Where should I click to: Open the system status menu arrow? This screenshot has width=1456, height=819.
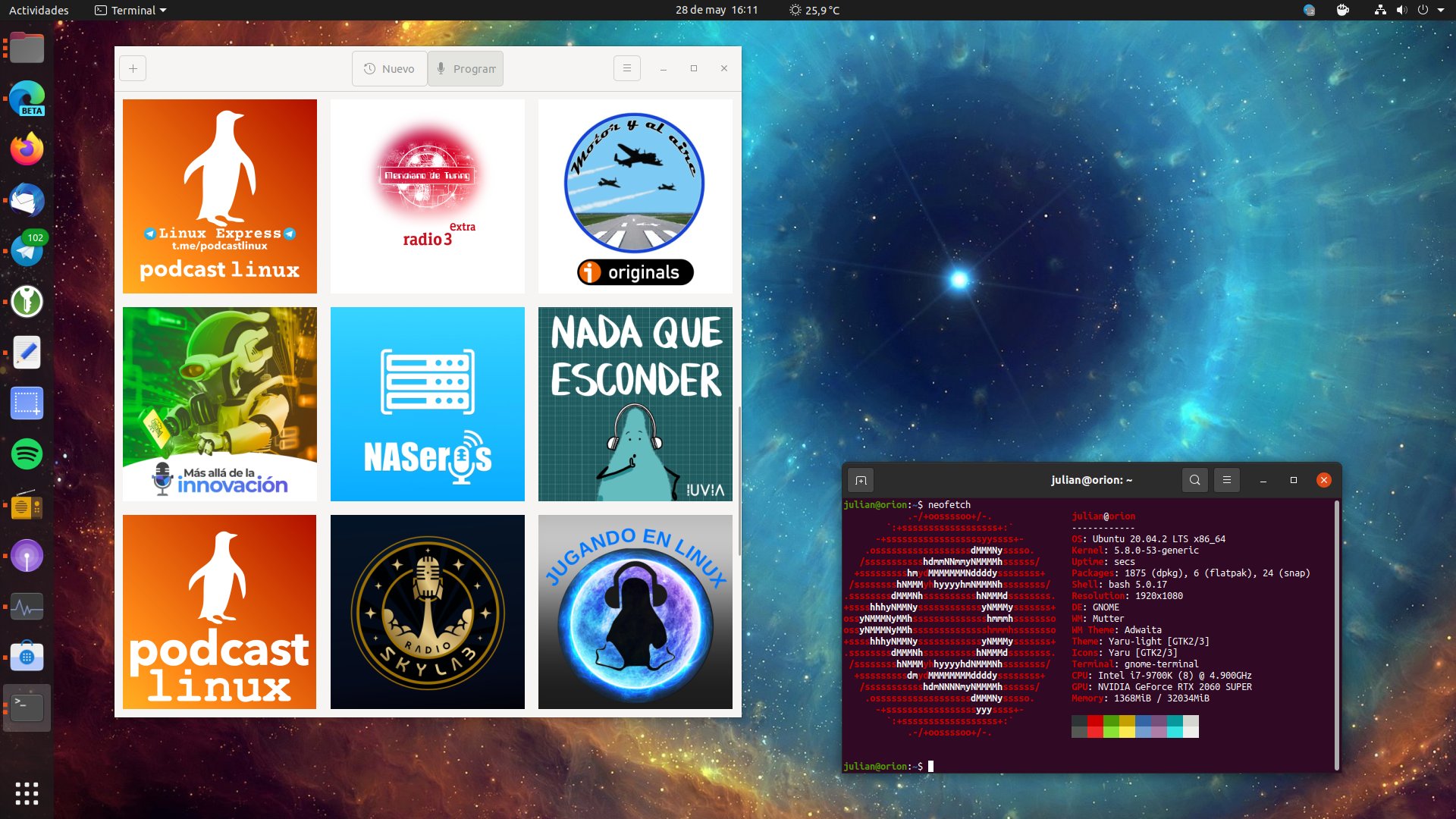coord(1440,10)
